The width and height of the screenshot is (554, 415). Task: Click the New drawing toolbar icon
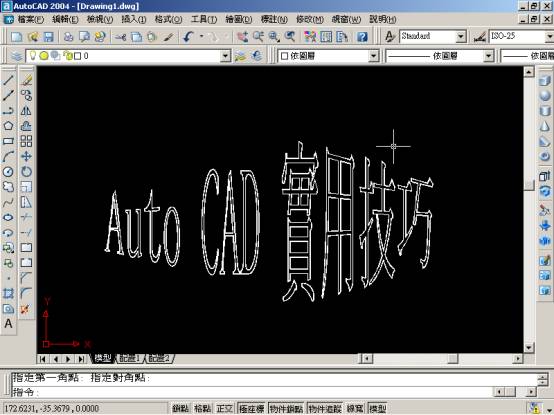coord(17,36)
